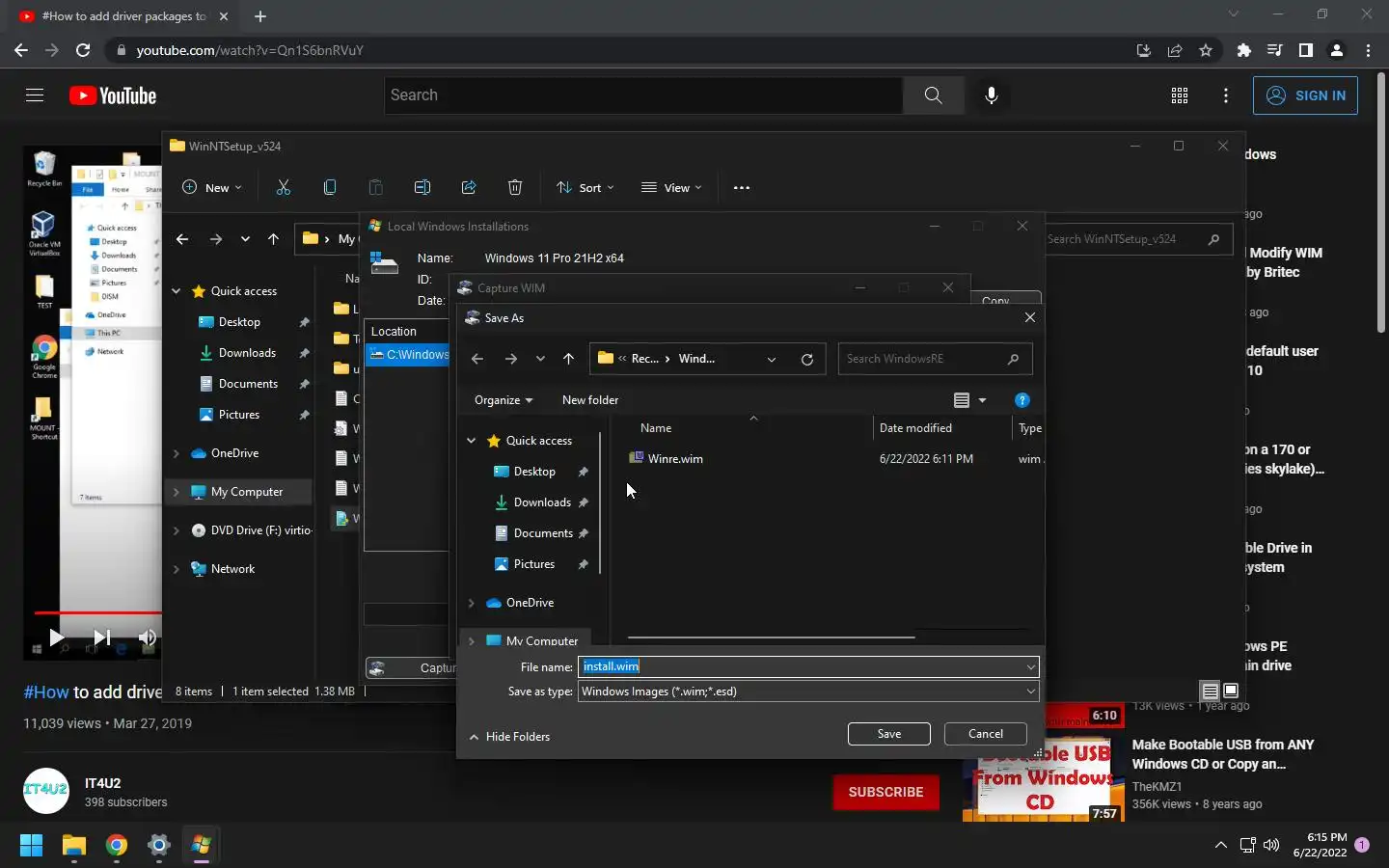The image size is (1389, 868).
Task: Open the YouTube apps grid
Action: 1180,95
